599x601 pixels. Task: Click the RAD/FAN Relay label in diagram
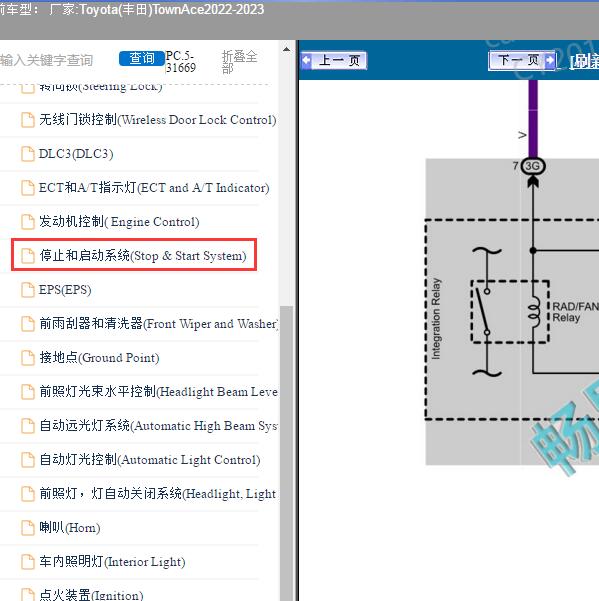[575, 312]
